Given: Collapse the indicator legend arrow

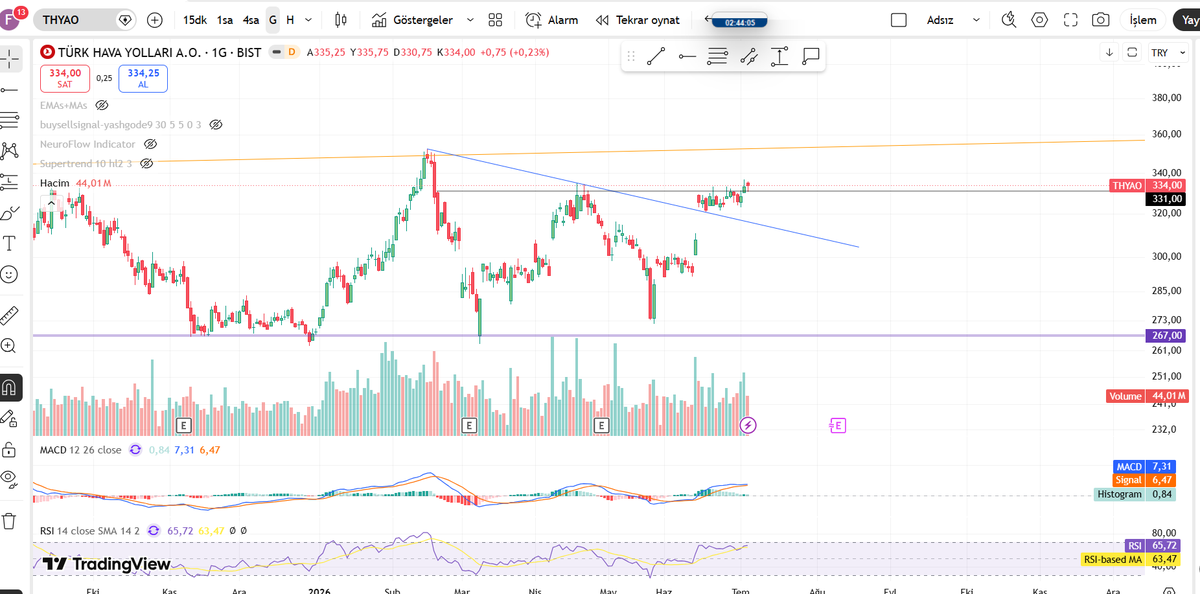Looking at the screenshot, I should pyautogui.click(x=51, y=203).
